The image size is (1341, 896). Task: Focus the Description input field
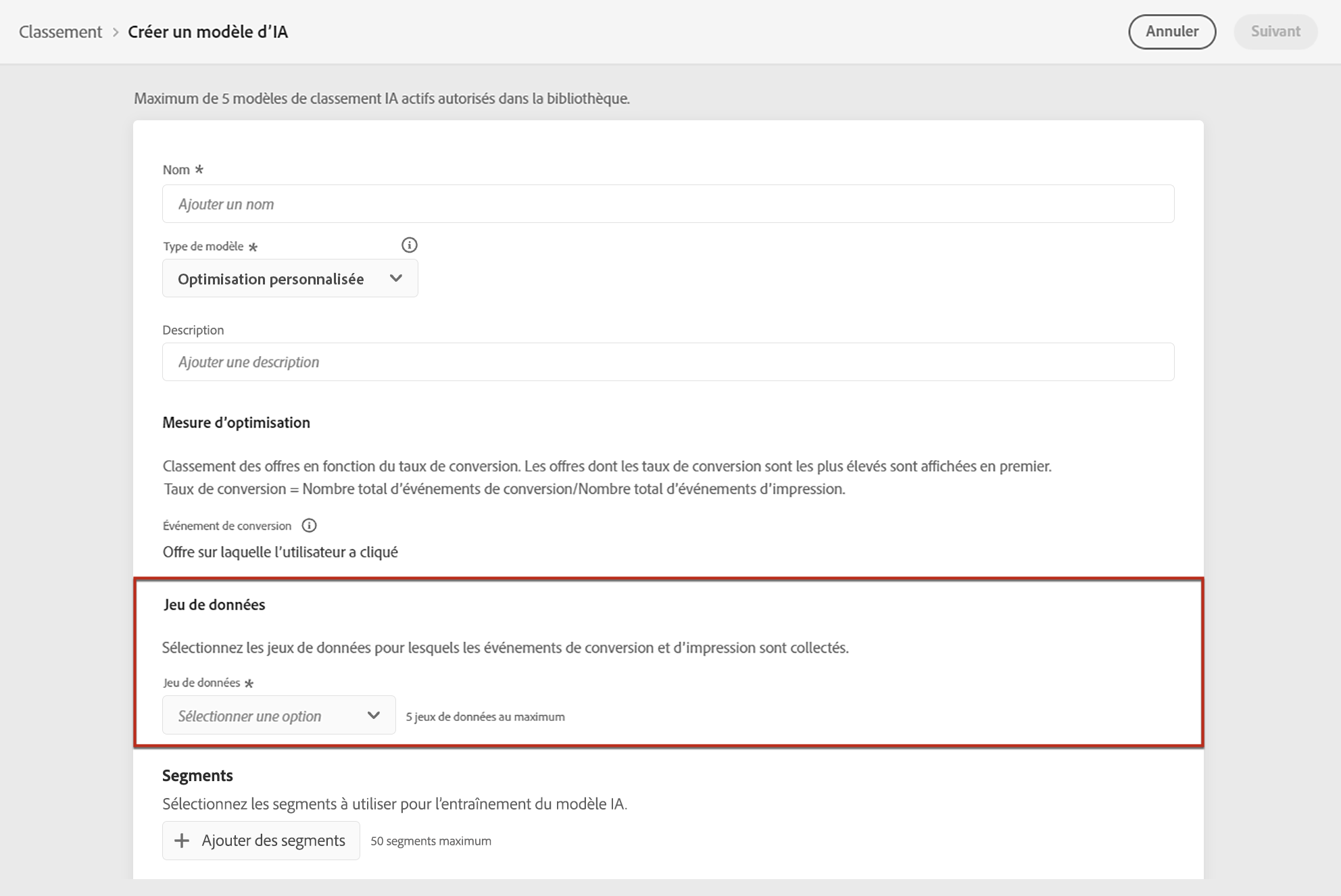668,362
